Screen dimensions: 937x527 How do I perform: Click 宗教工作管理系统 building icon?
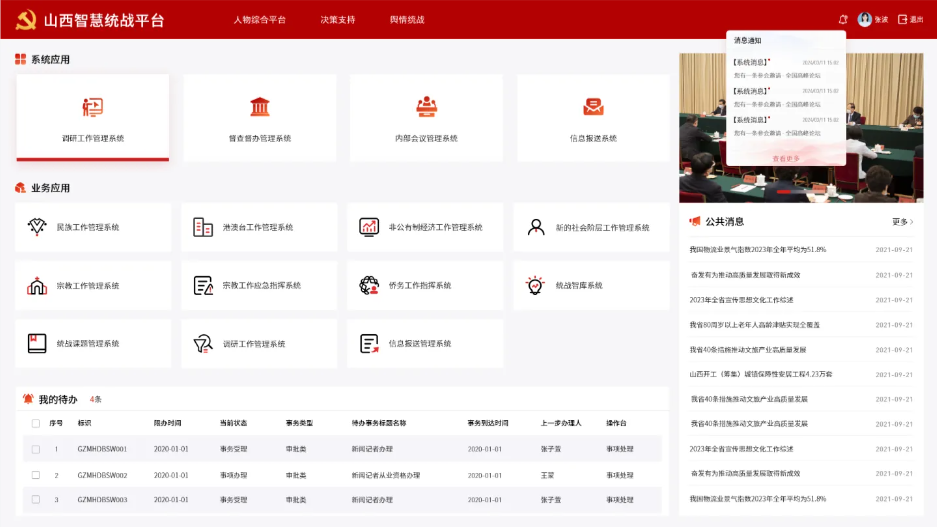[x=37, y=286]
